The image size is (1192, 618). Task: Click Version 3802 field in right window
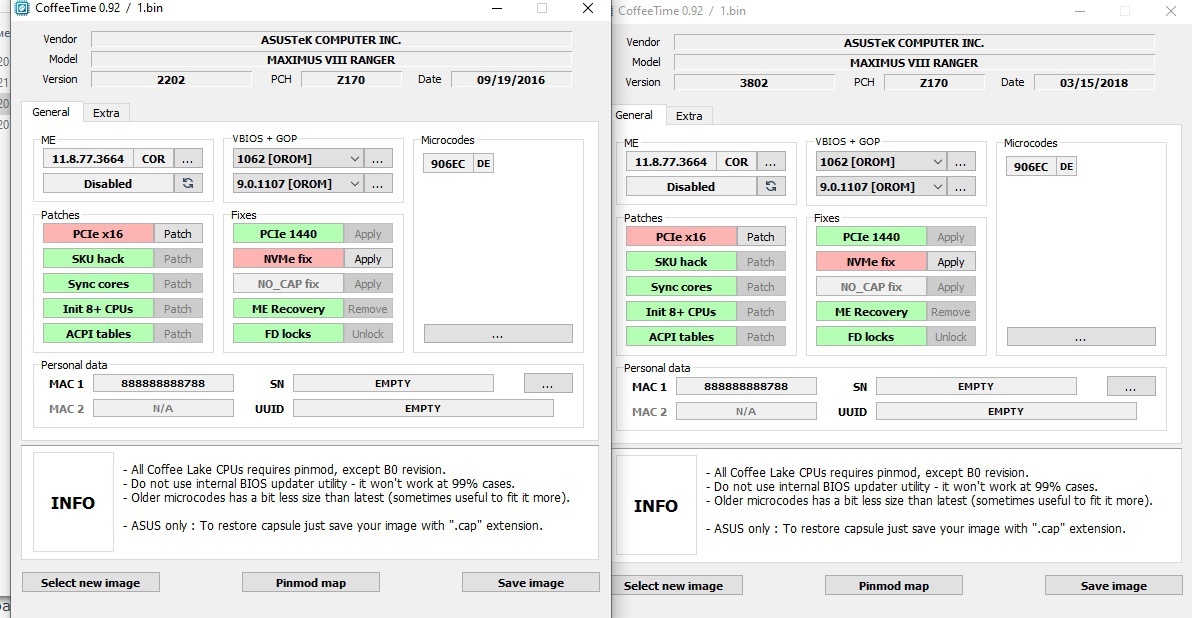pyautogui.click(x=754, y=82)
